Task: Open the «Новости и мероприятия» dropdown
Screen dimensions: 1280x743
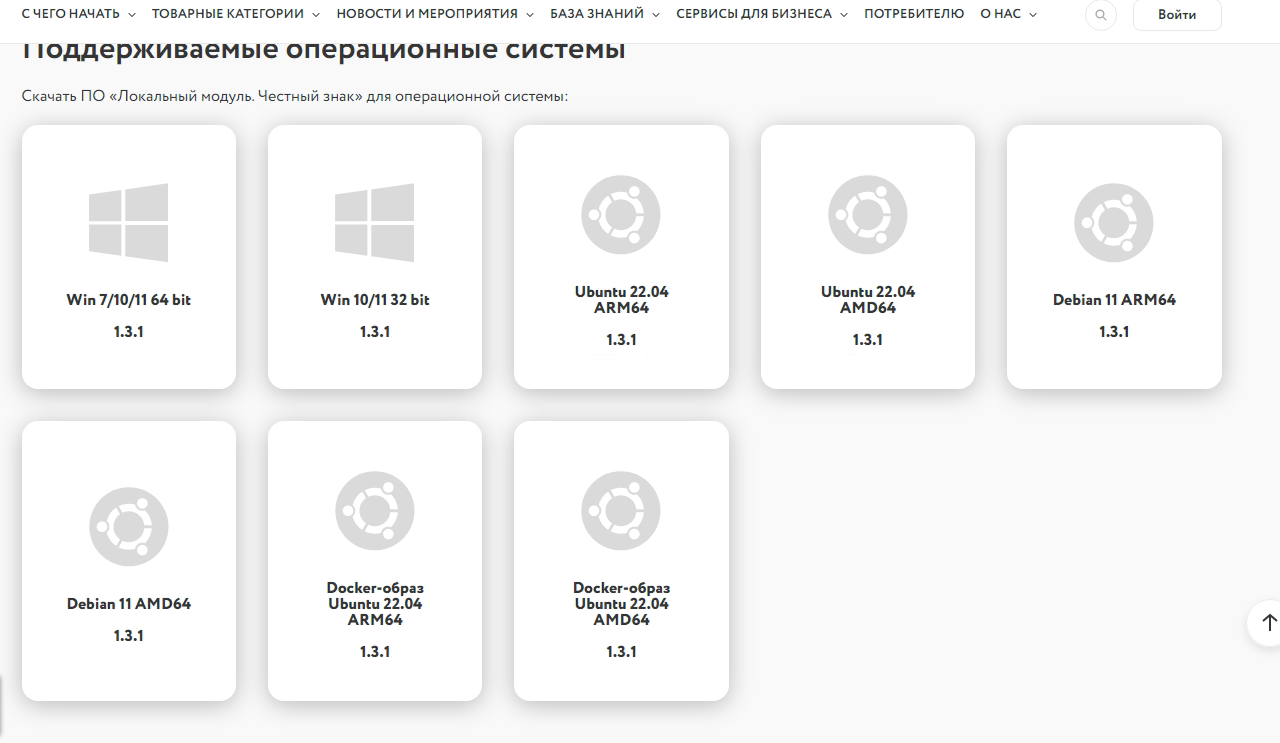Action: pos(435,14)
